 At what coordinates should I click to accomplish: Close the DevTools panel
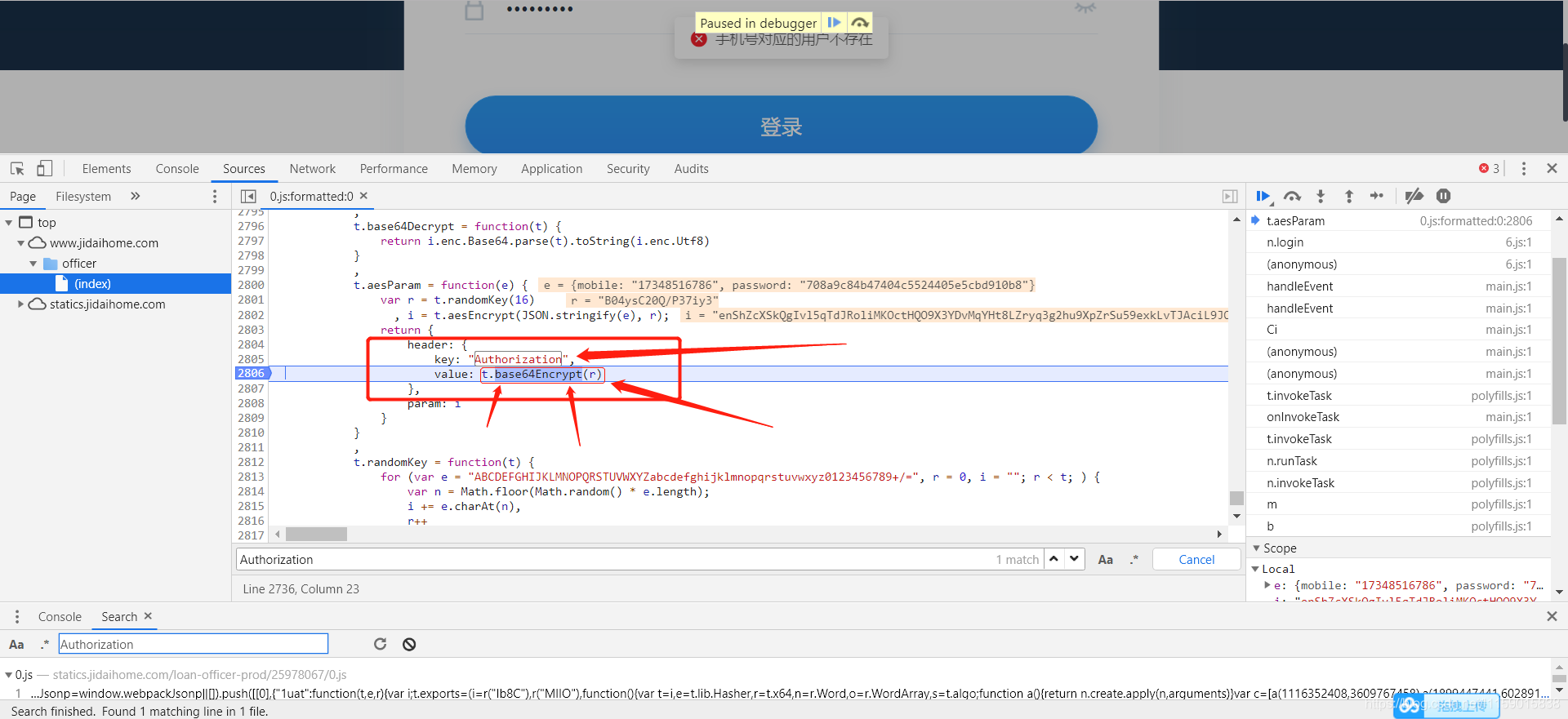(1552, 168)
